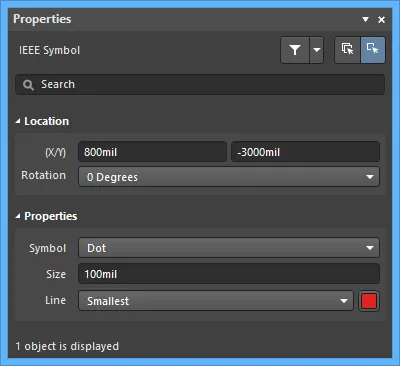Close the Properties panel

(x=382, y=20)
